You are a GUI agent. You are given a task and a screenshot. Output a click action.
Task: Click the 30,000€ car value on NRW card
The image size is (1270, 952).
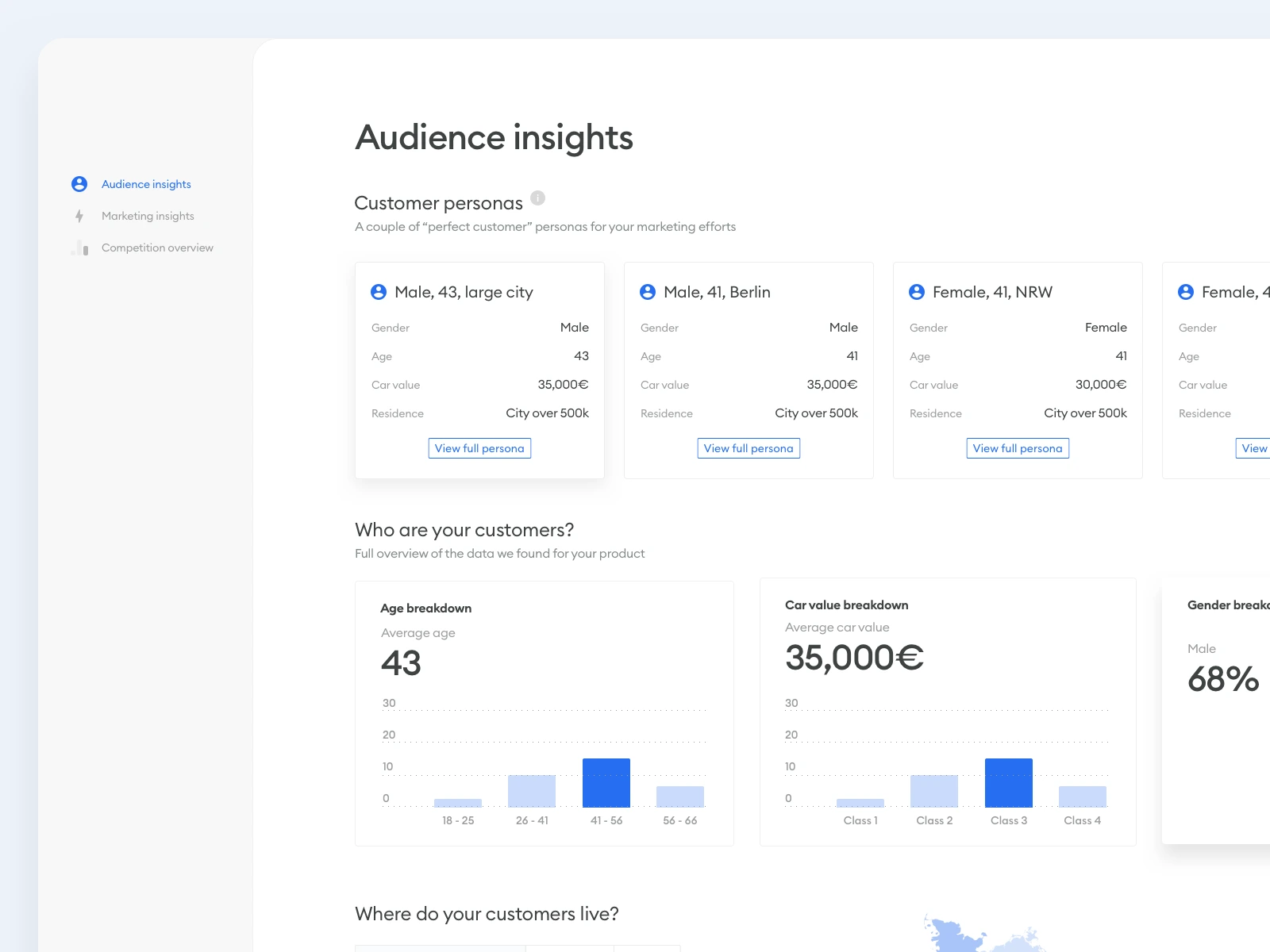(1101, 385)
